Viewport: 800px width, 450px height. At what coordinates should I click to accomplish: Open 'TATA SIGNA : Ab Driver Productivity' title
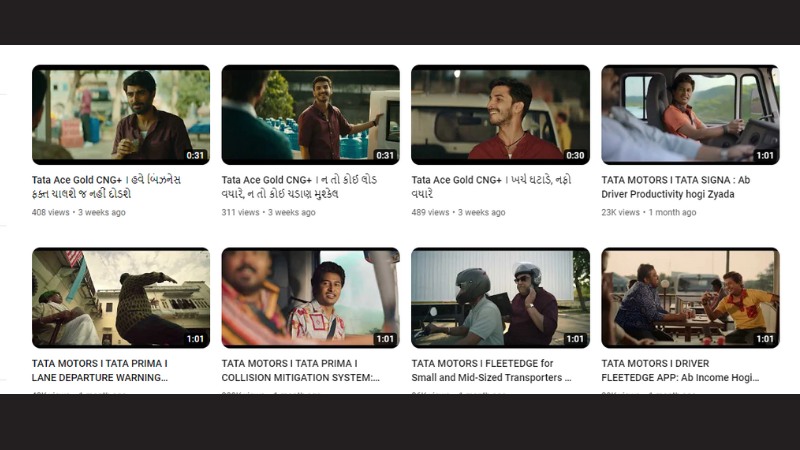(x=676, y=187)
